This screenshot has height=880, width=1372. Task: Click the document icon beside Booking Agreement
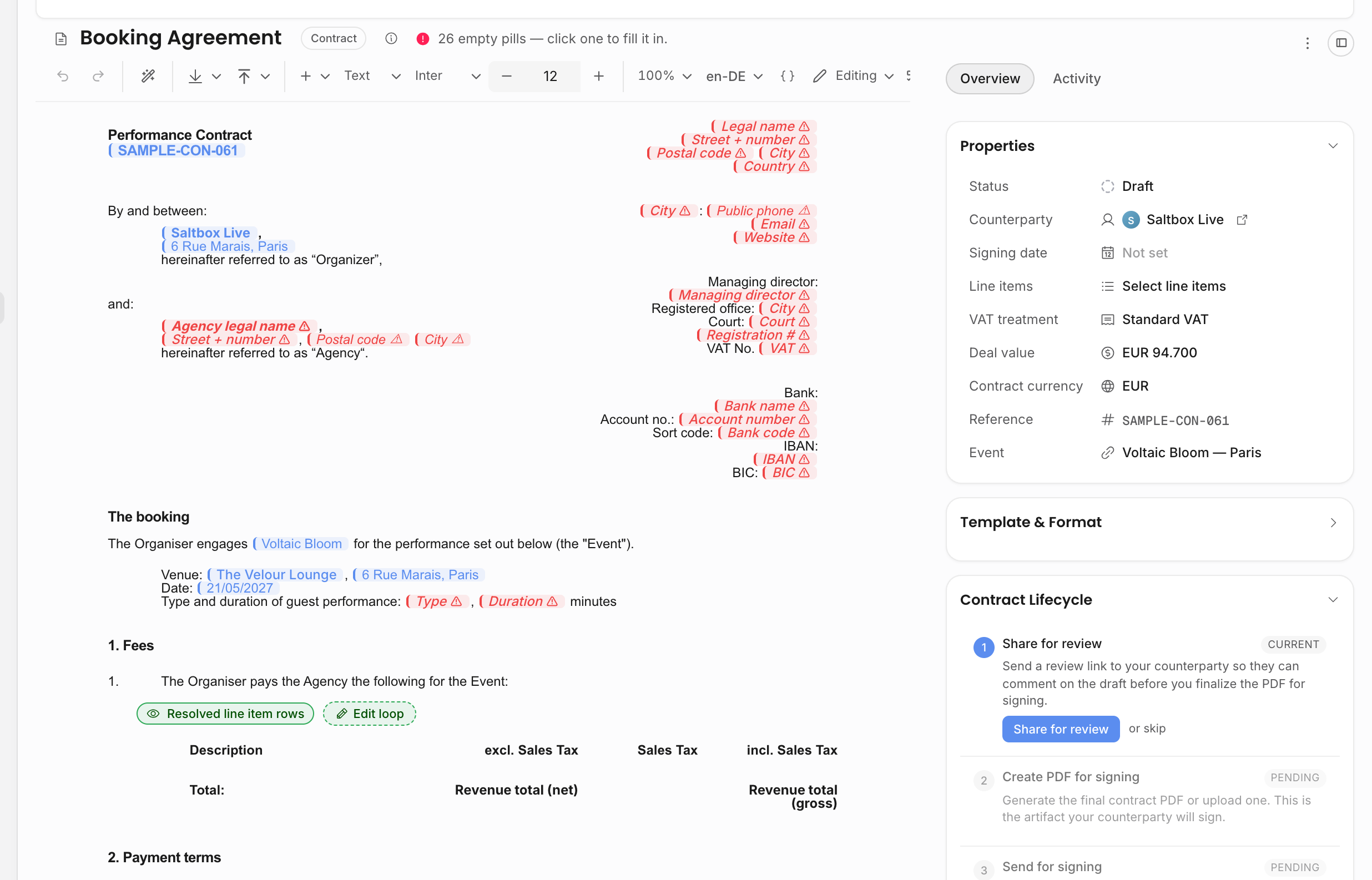61,39
